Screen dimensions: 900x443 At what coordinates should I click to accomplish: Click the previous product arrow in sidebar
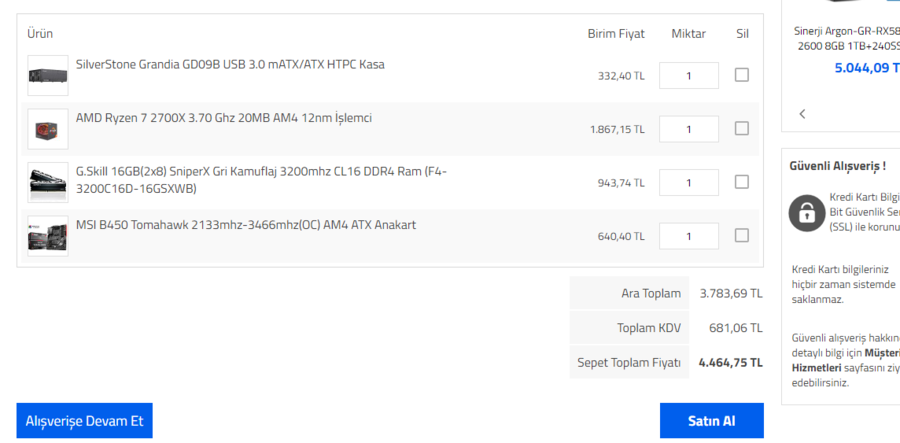tap(802, 114)
